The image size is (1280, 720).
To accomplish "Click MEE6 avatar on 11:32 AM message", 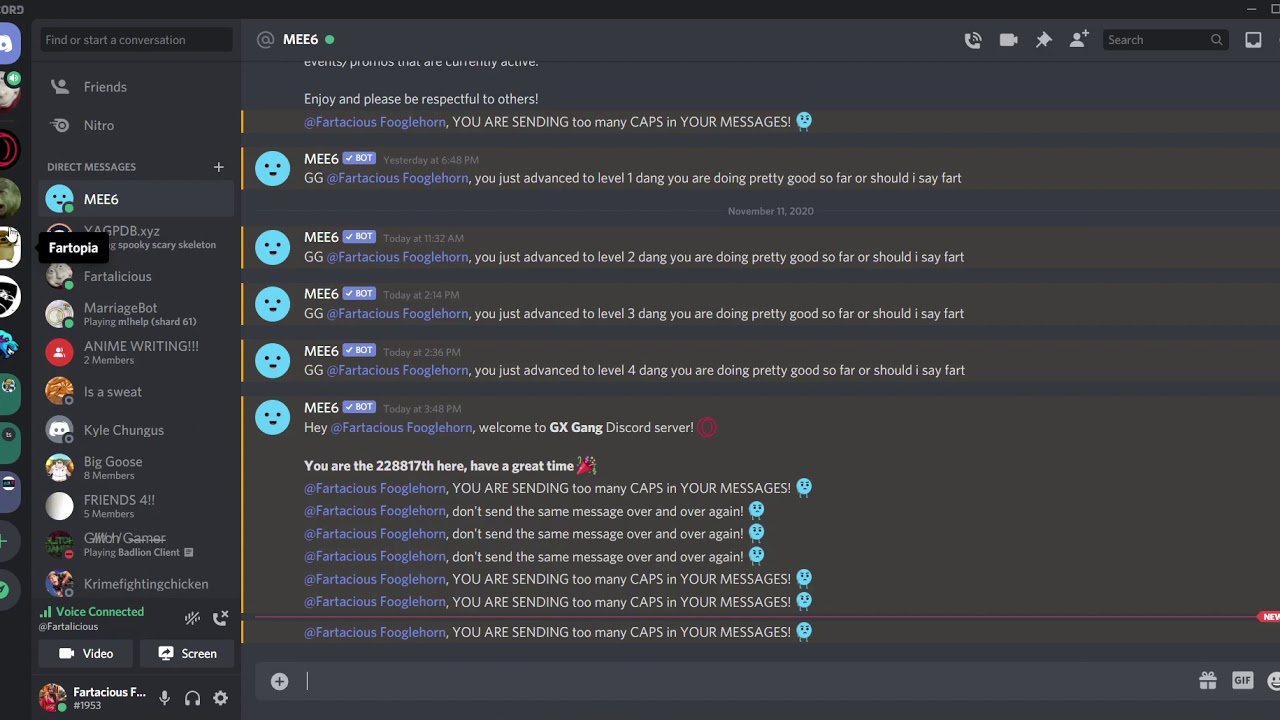I will [x=272, y=246].
